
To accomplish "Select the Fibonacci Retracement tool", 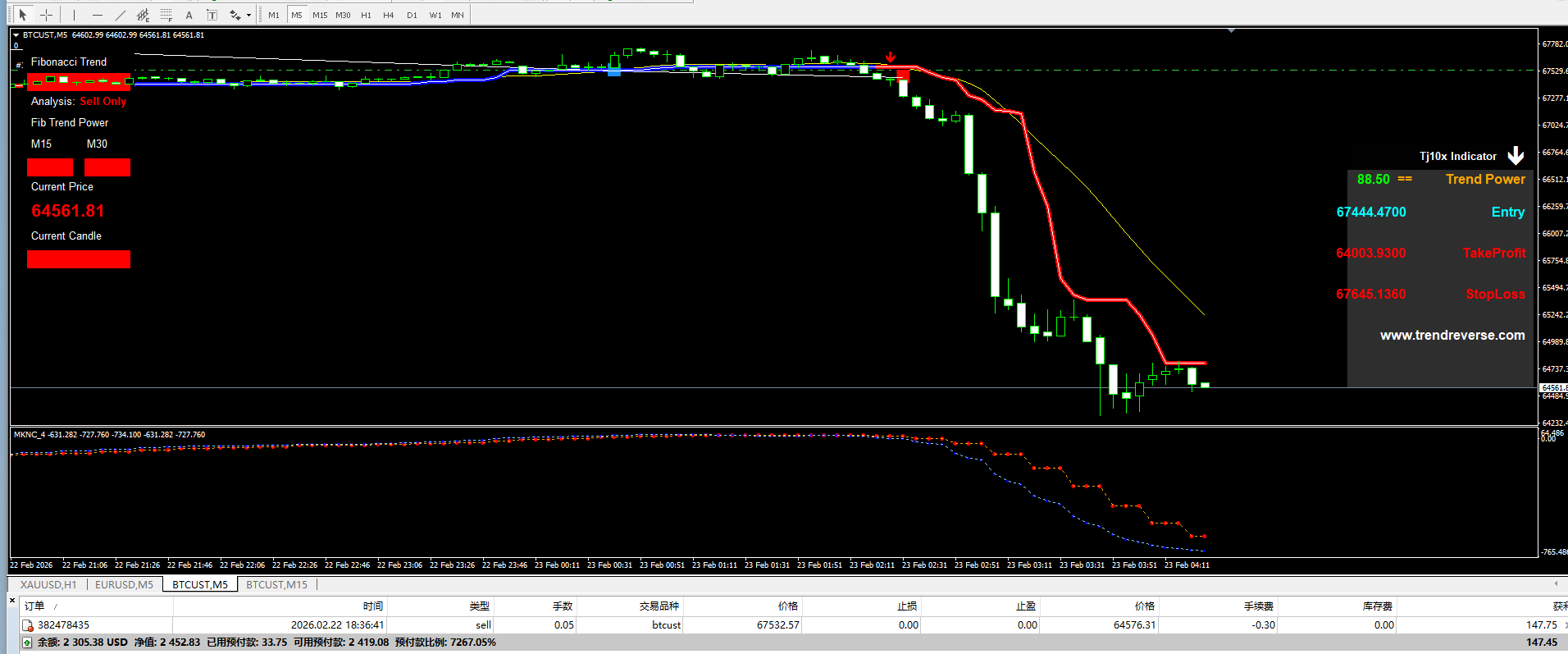I will click(x=166, y=15).
